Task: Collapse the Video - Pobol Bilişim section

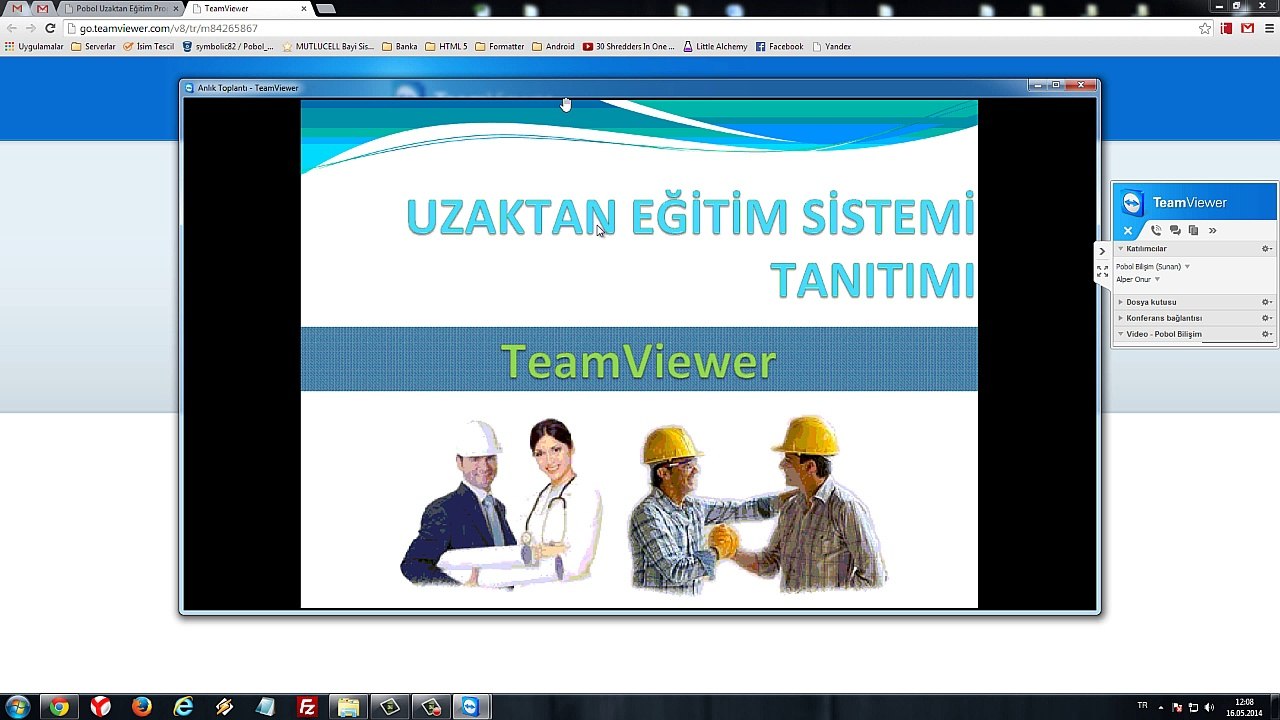Action: (x=1121, y=334)
